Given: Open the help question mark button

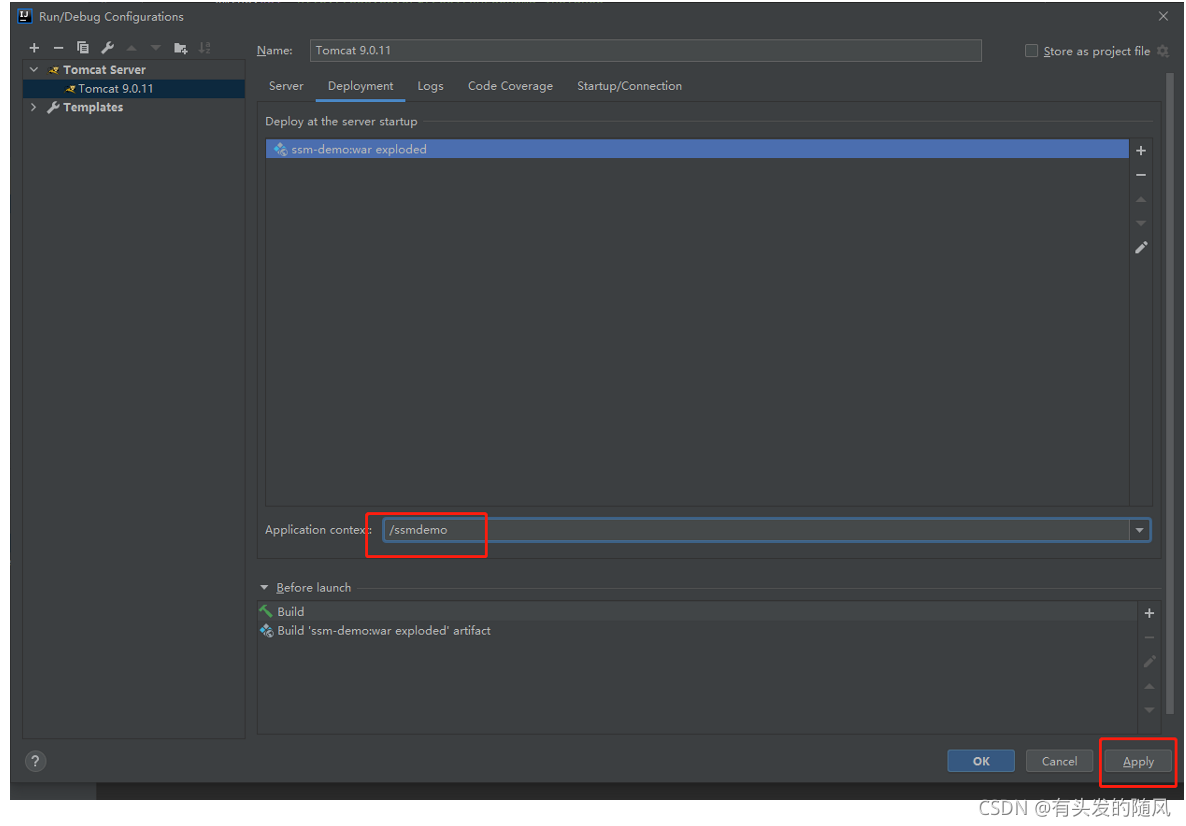Looking at the screenshot, I should tap(36, 761).
